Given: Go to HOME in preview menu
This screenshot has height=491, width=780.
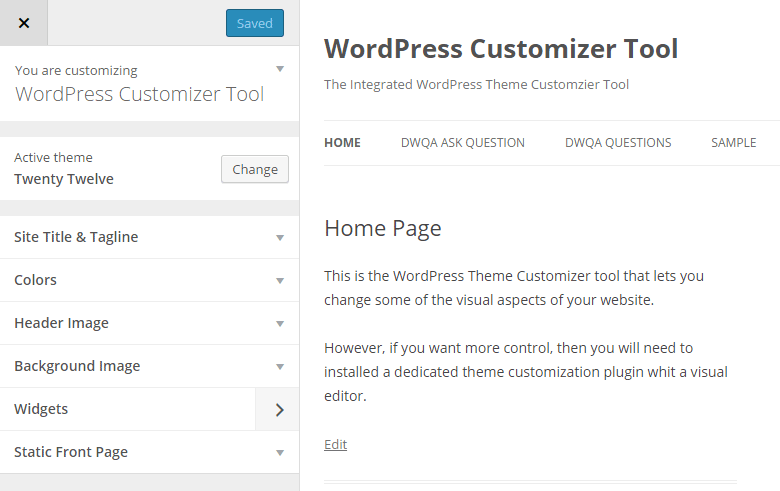Looking at the screenshot, I should (x=342, y=143).
